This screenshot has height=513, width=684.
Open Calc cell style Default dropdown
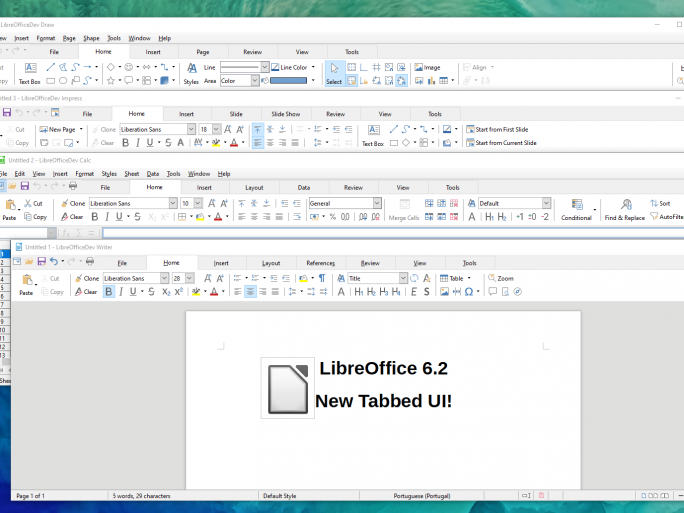click(546, 203)
